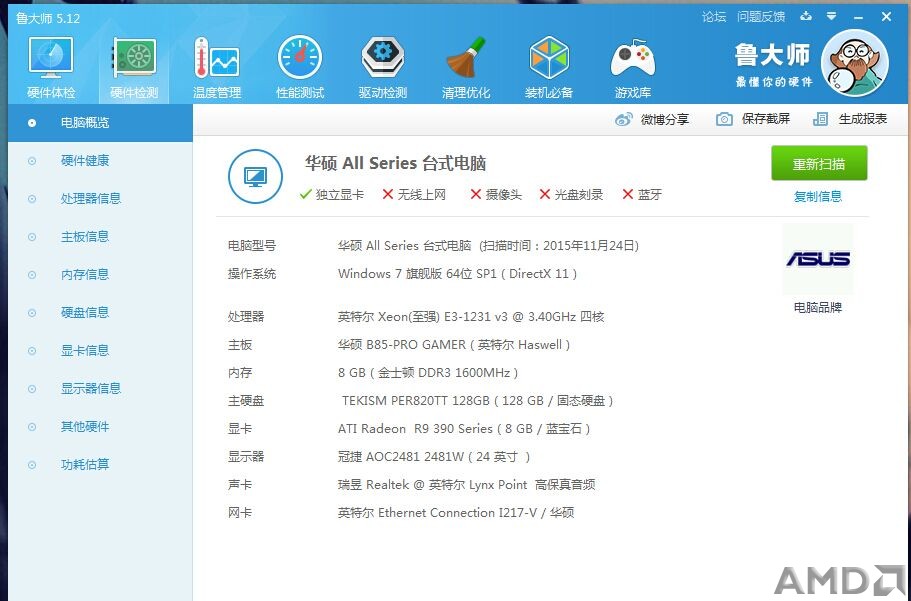
Task: Click the 鲁大师 5.12 window title
Action: [x=48, y=18]
